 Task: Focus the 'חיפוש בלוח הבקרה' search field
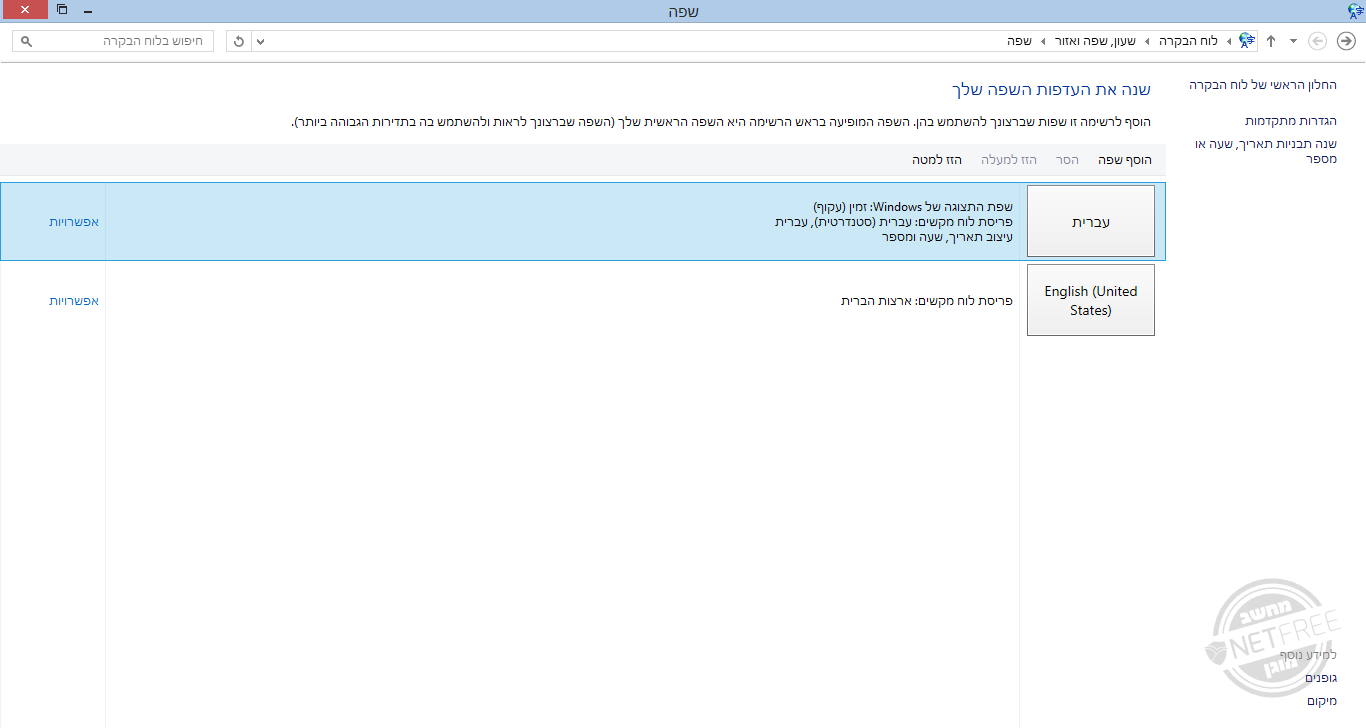[x=113, y=41]
